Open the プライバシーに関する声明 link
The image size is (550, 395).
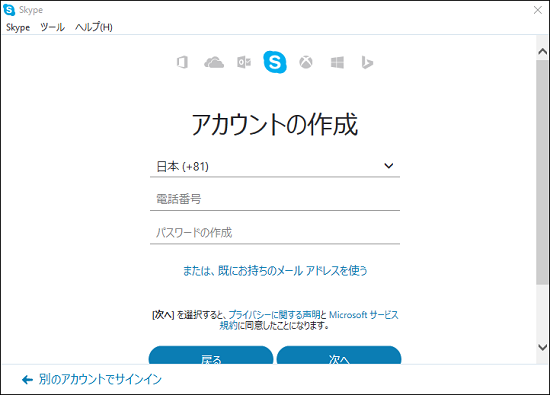[274, 315]
